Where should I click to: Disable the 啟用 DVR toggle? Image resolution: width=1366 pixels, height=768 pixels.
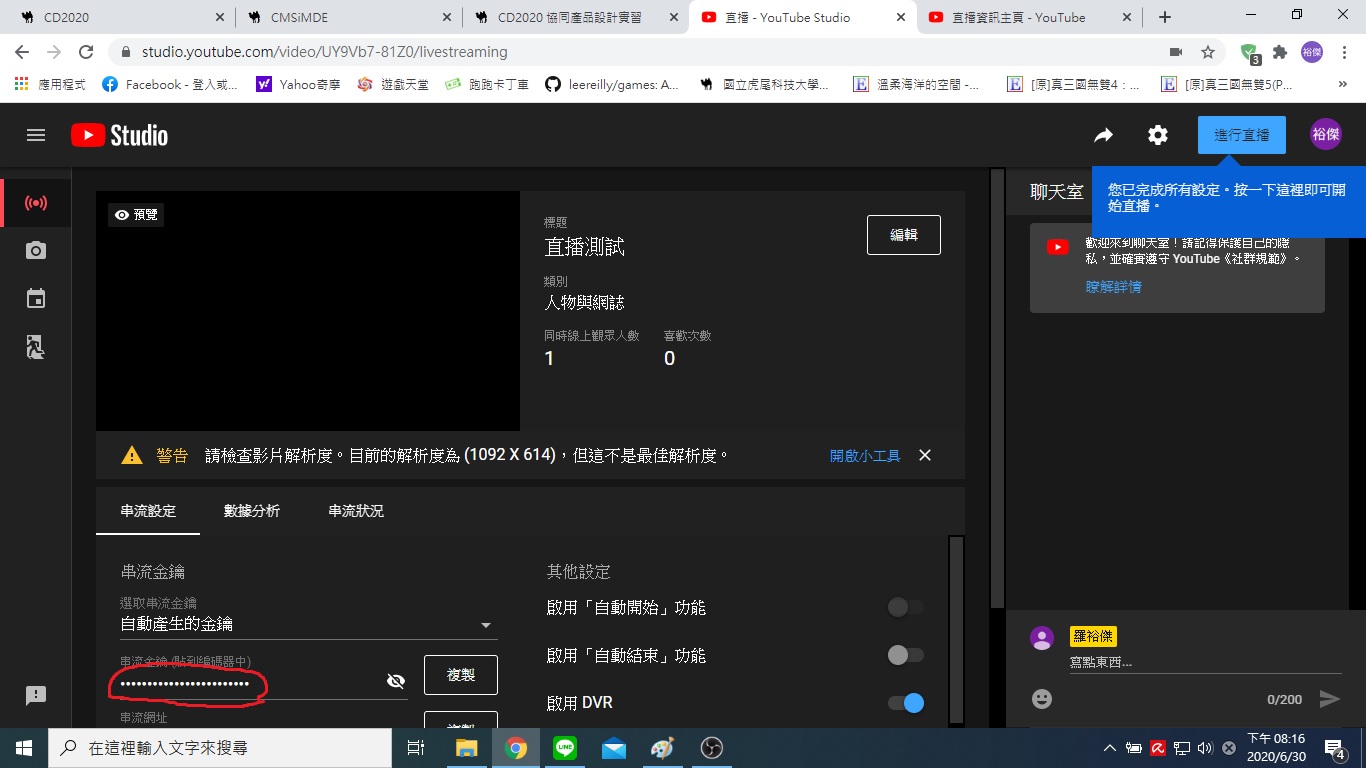point(905,703)
